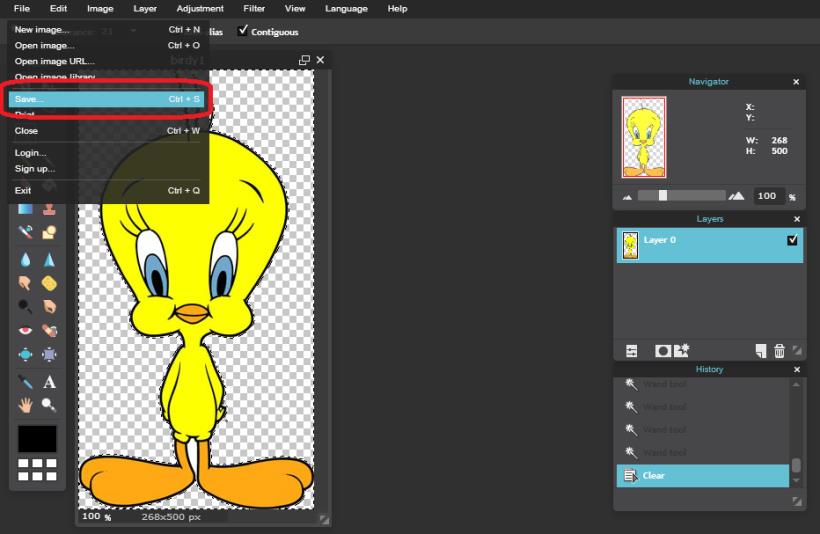Click the Navigator zoom slider handle
The height and width of the screenshot is (534, 820).
pos(662,196)
